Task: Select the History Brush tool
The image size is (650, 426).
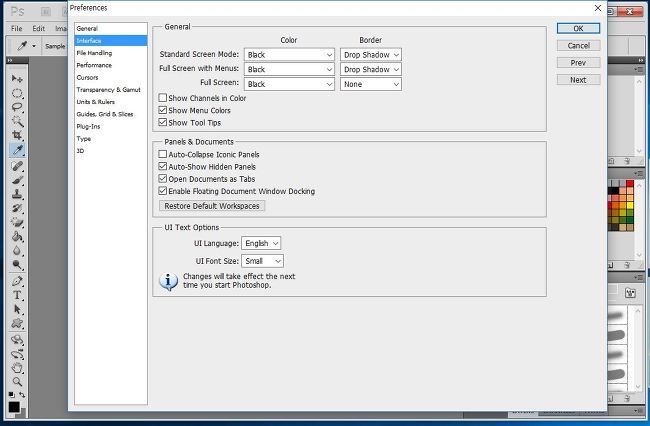Action: 17,208
